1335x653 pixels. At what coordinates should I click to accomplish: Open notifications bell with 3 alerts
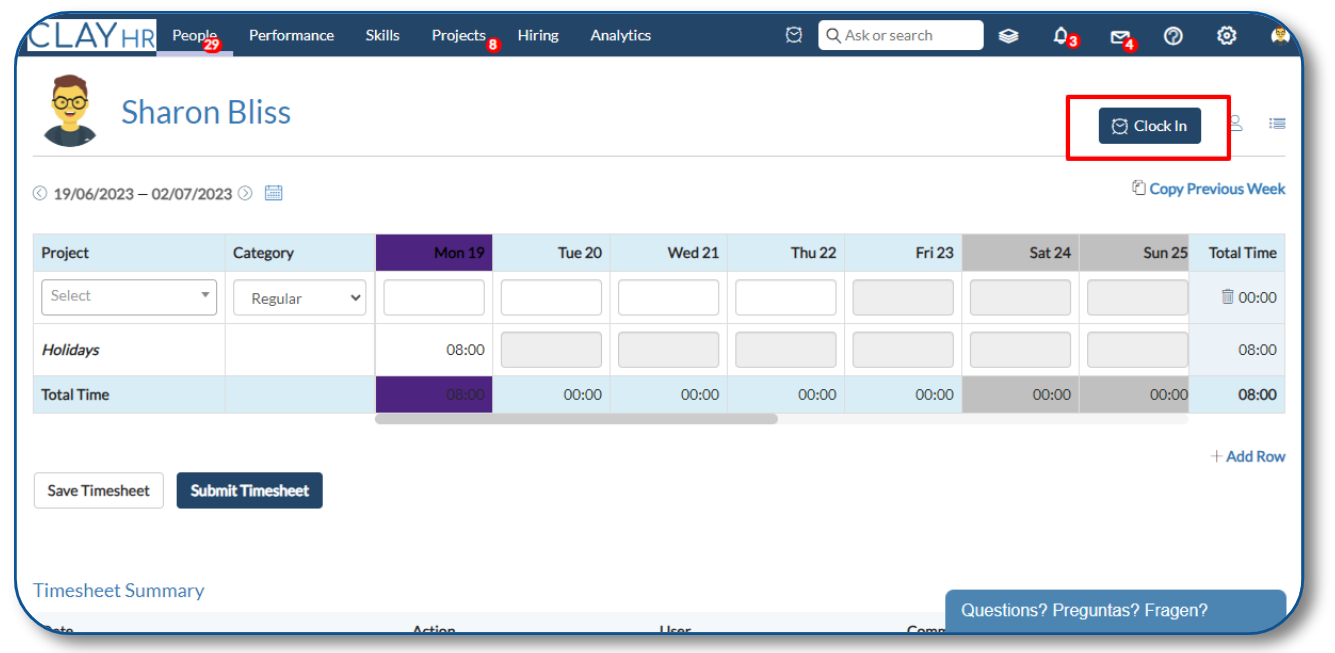pyautogui.click(x=1062, y=36)
